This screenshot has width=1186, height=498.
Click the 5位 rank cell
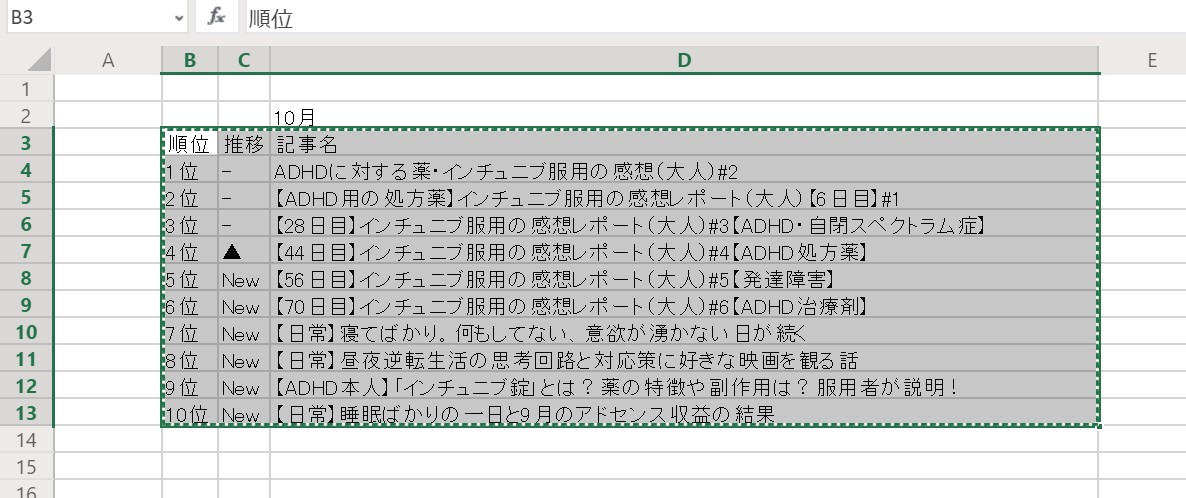pos(190,279)
